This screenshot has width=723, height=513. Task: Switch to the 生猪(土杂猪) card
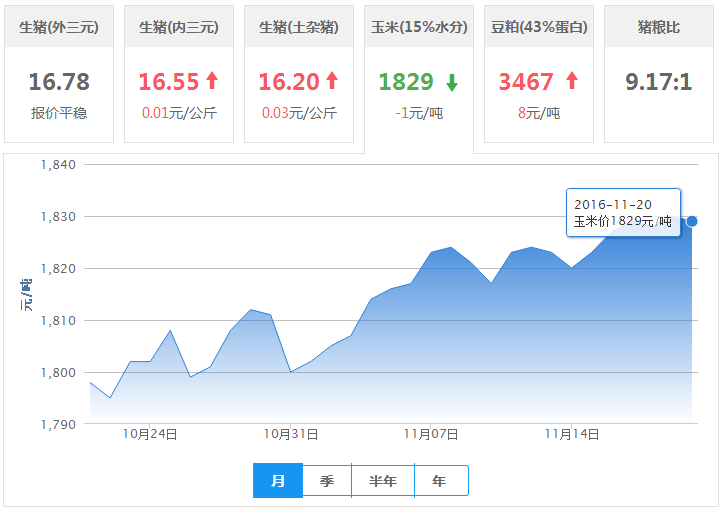tap(299, 74)
